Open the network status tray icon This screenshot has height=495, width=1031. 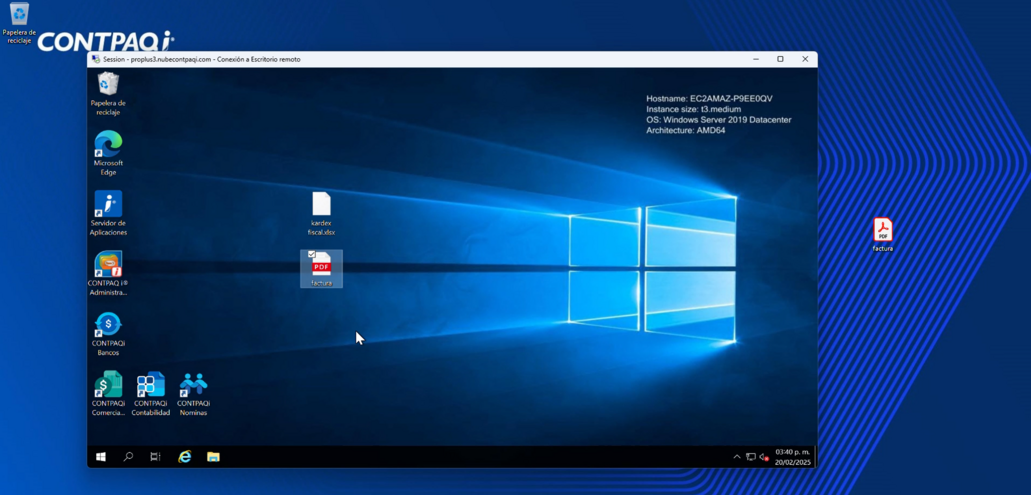(750, 457)
